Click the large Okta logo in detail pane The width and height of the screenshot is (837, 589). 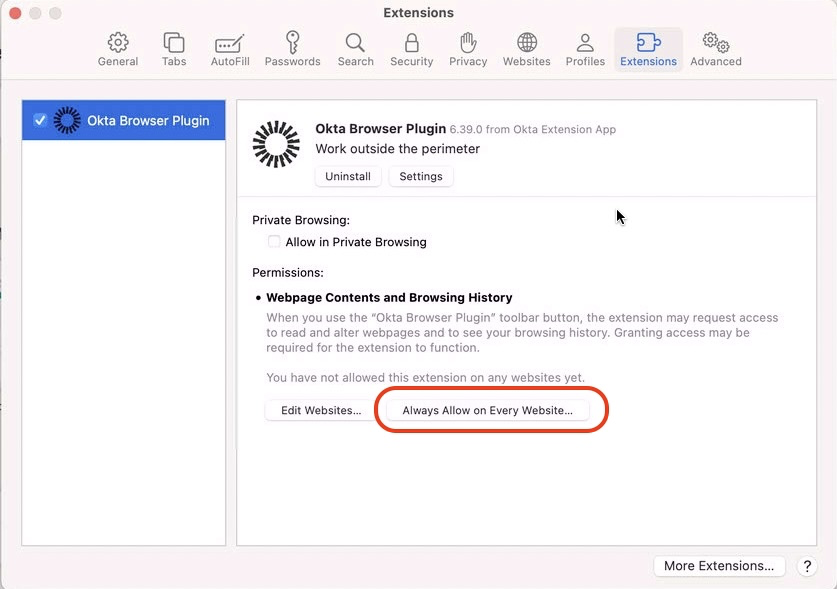276,144
